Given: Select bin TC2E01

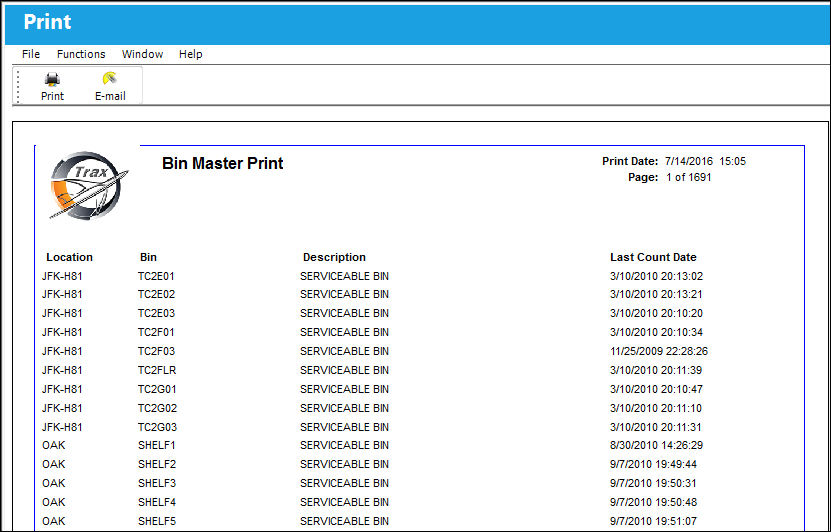Looking at the screenshot, I should click(156, 277).
